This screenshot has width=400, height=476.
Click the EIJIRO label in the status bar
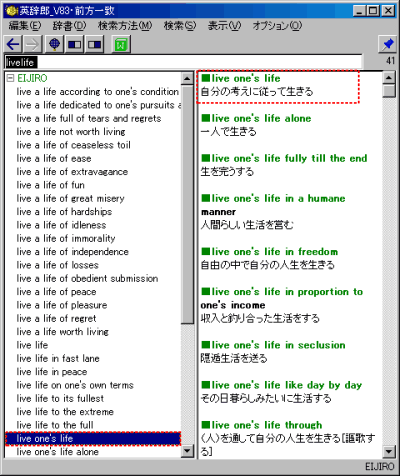point(380,466)
